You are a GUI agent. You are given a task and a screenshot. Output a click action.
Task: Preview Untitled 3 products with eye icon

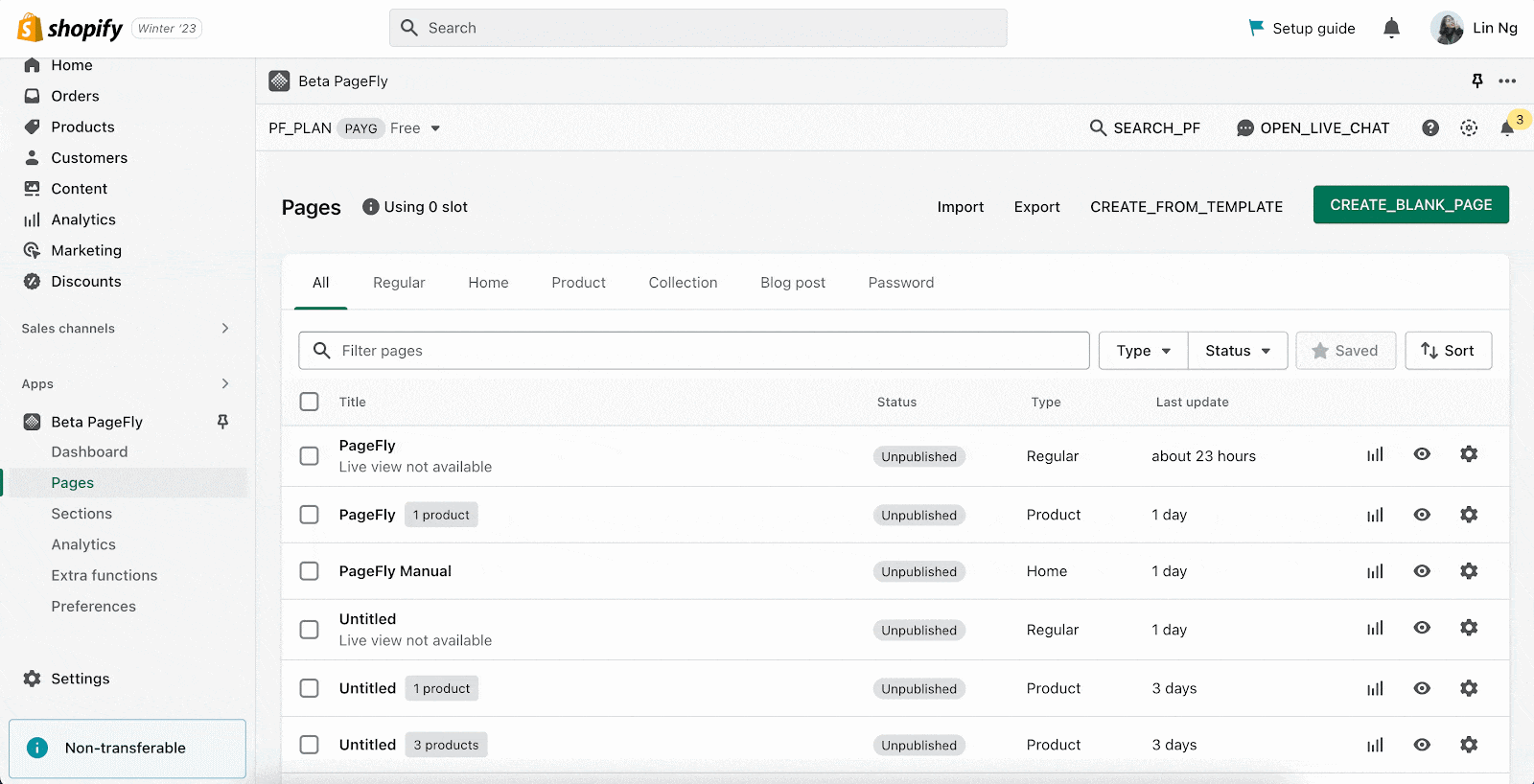click(x=1422, y=744)
